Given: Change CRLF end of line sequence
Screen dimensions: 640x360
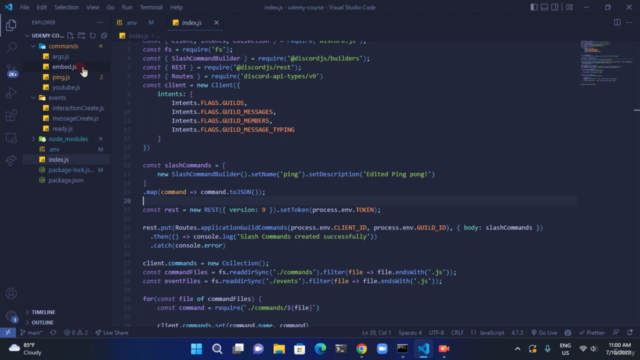Looking at the screenshot, I should tap(457, 333).
